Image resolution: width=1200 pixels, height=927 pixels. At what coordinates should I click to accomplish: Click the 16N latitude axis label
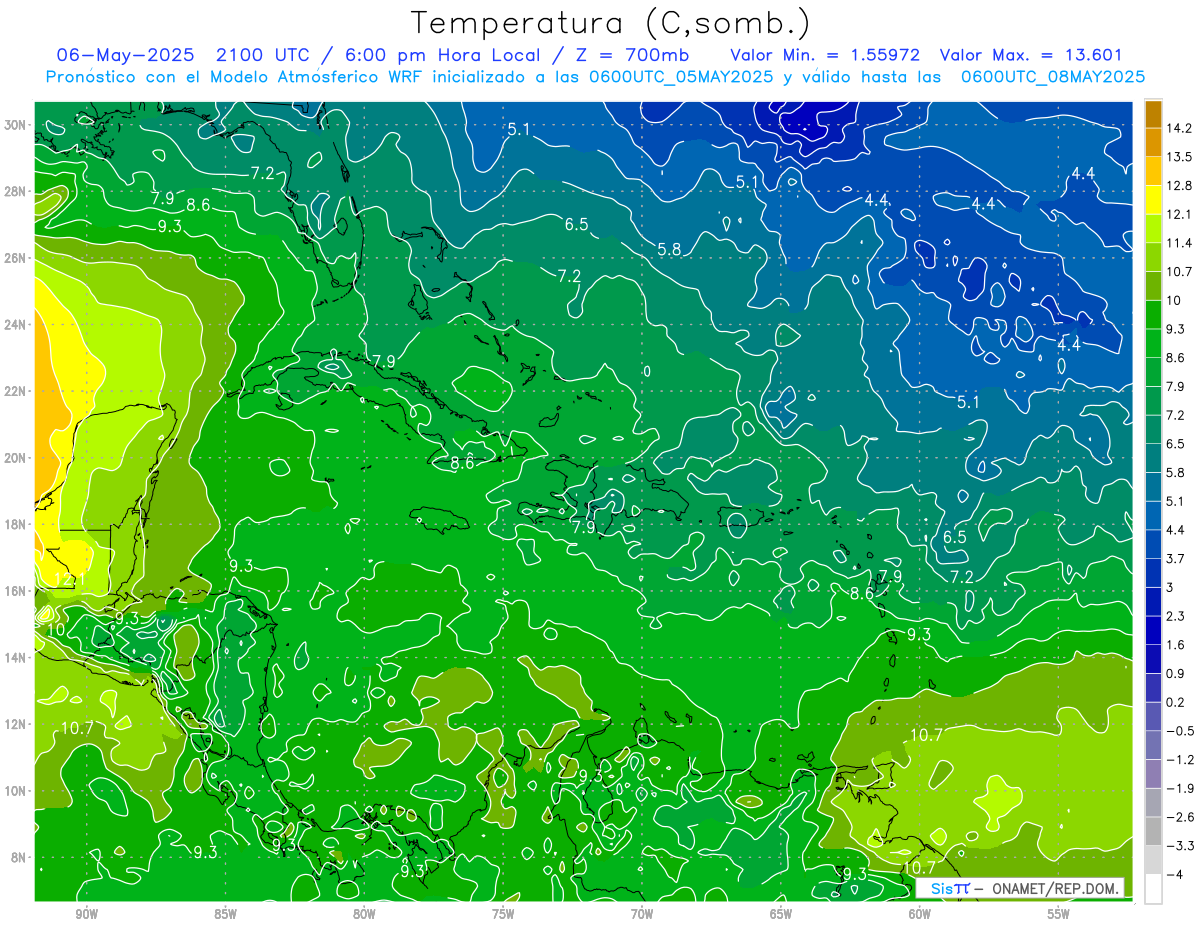pyautogui.click(x=16, y=591)
